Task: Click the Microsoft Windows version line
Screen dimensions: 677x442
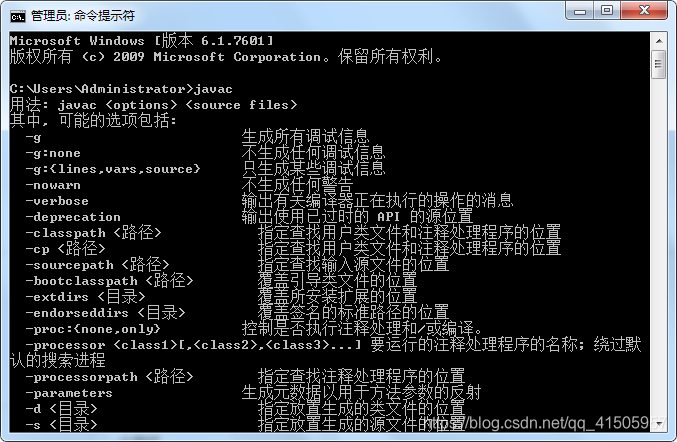Action: [x=142, y=41]
